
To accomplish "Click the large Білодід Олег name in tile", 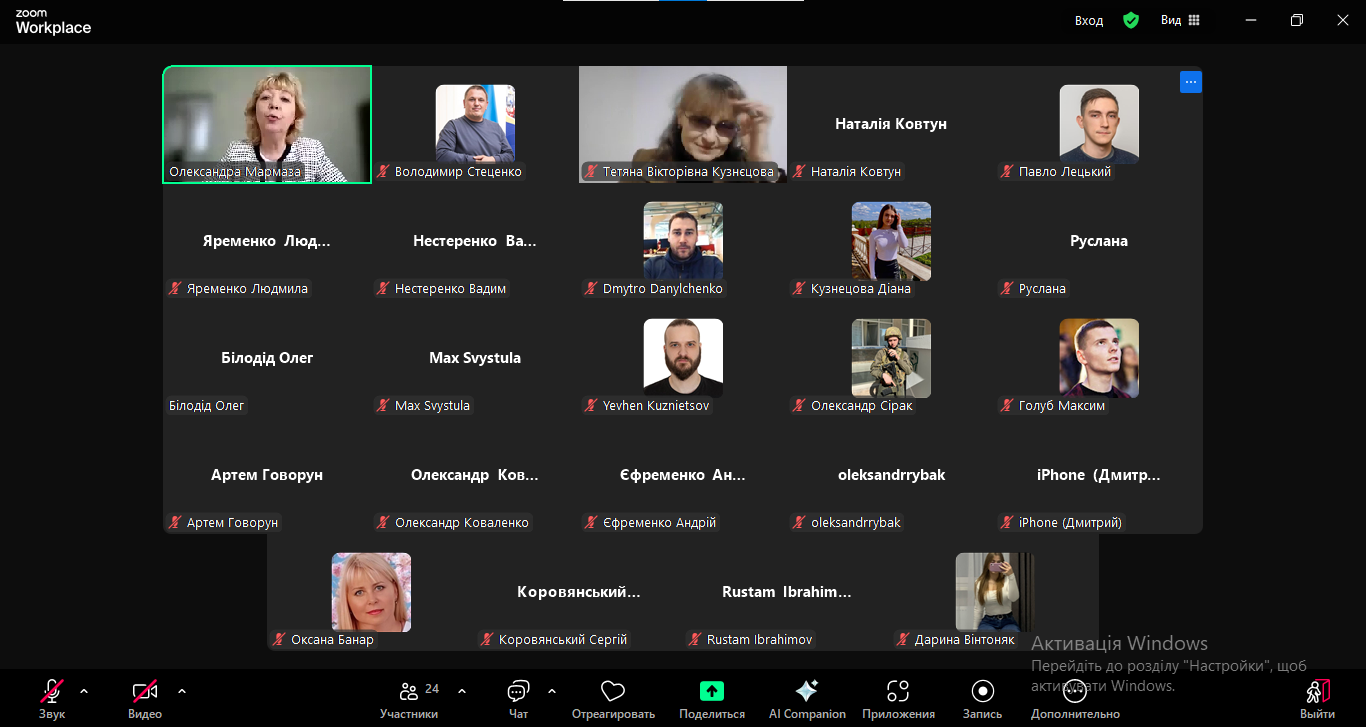I will 267,358.
